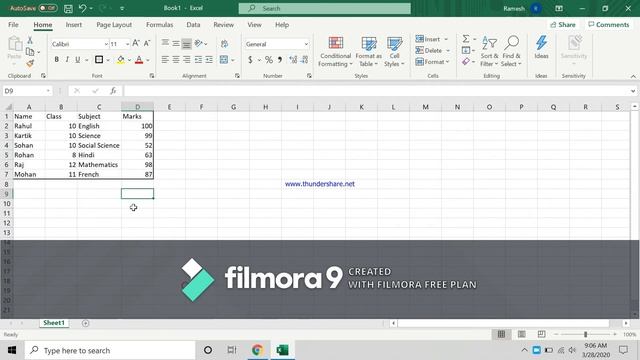Select the Sheet1 tab
The height and width of the screenshot is (360, 640).
(54, 322)
